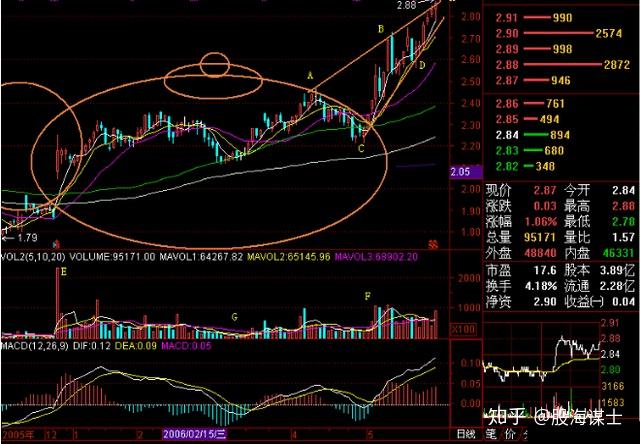Click the 总量 total volume 95171

tap(540, 237)
